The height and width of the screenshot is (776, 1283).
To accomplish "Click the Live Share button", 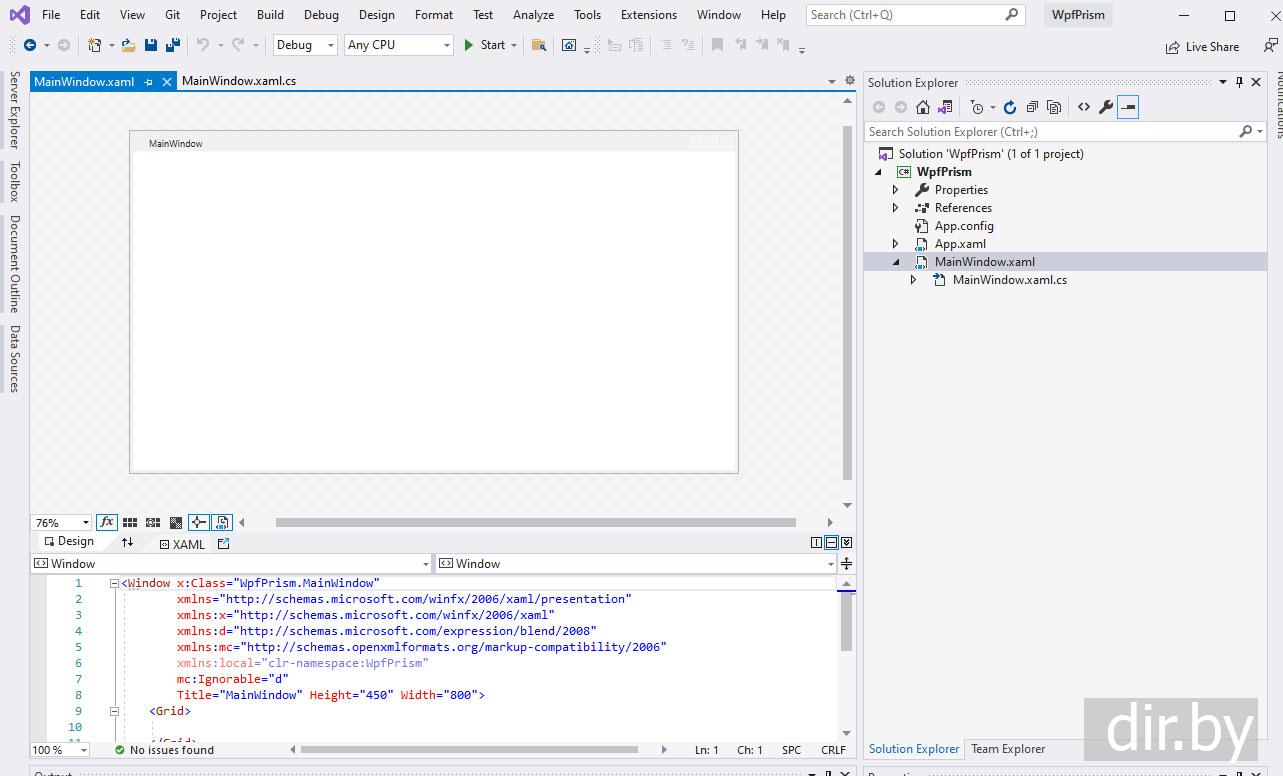I will point(1202,47).
